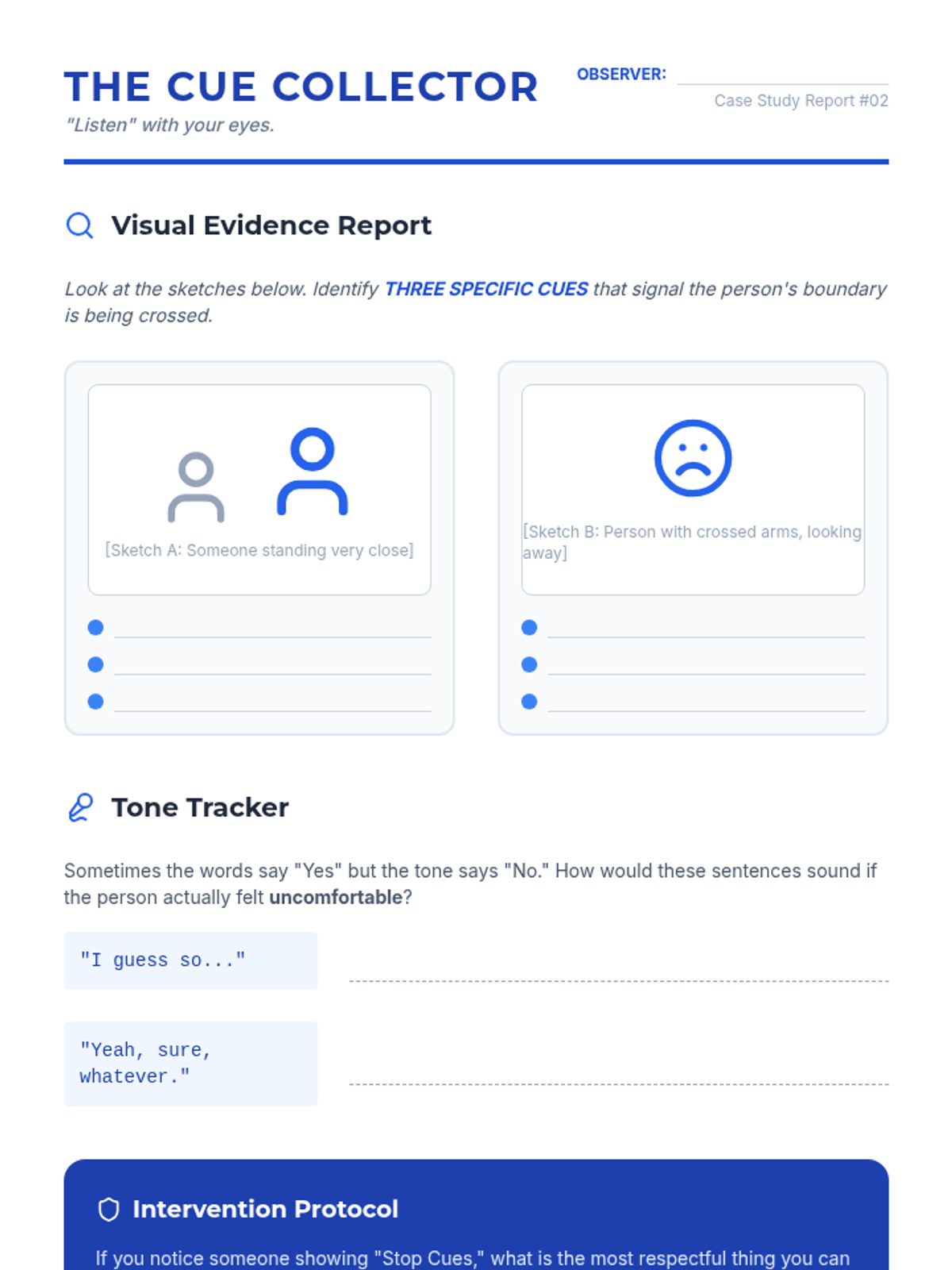Click the last blue bullet under Sketch B
This screenshot has width=952, height=1270.
click(x=529, y=702)
